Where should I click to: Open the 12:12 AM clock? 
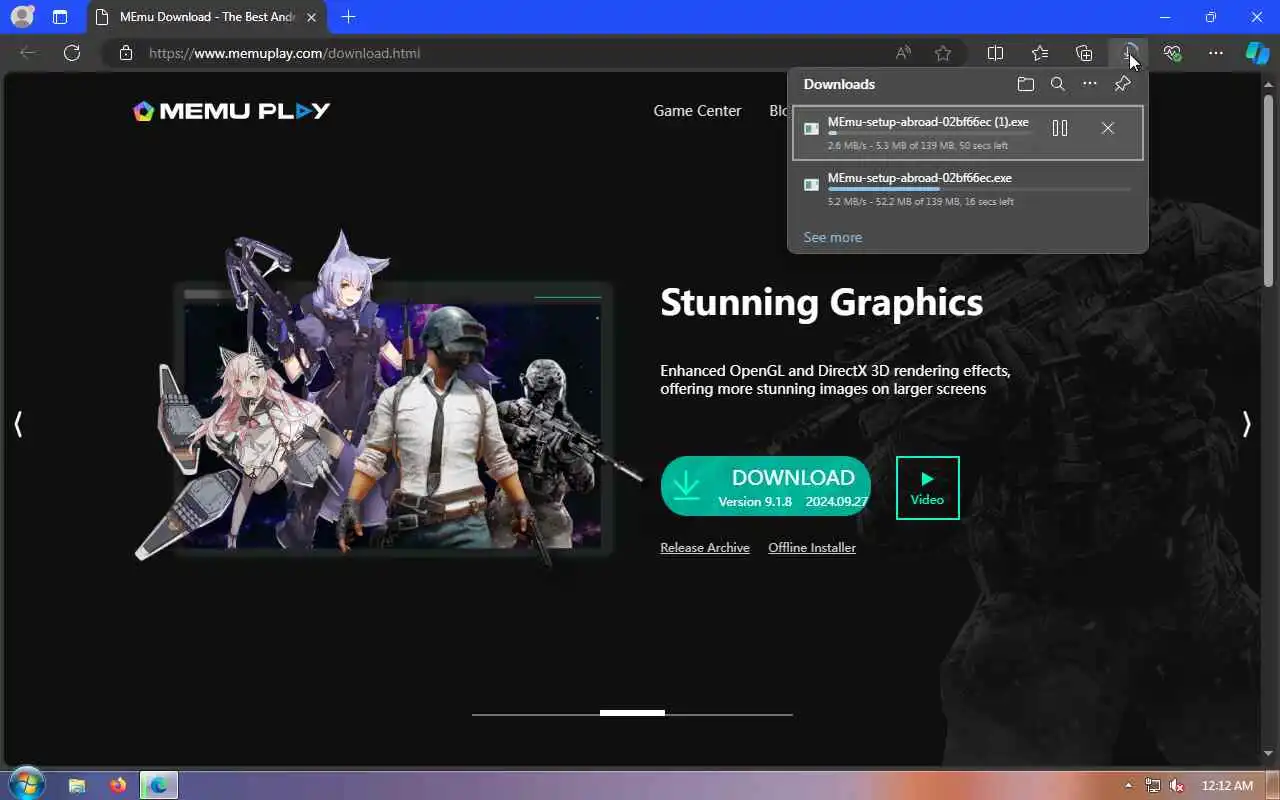click(1227, 786)
